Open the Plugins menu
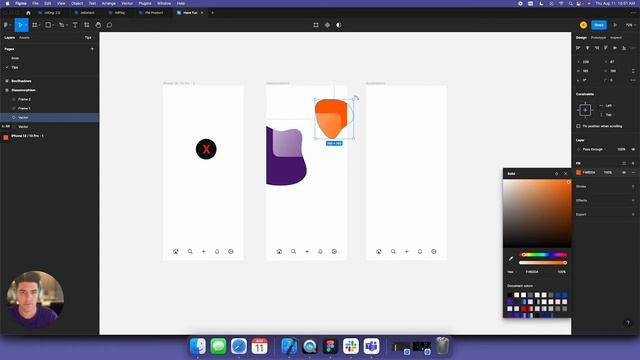The width and height of the screenshot is (640, 360). point(145,3)
